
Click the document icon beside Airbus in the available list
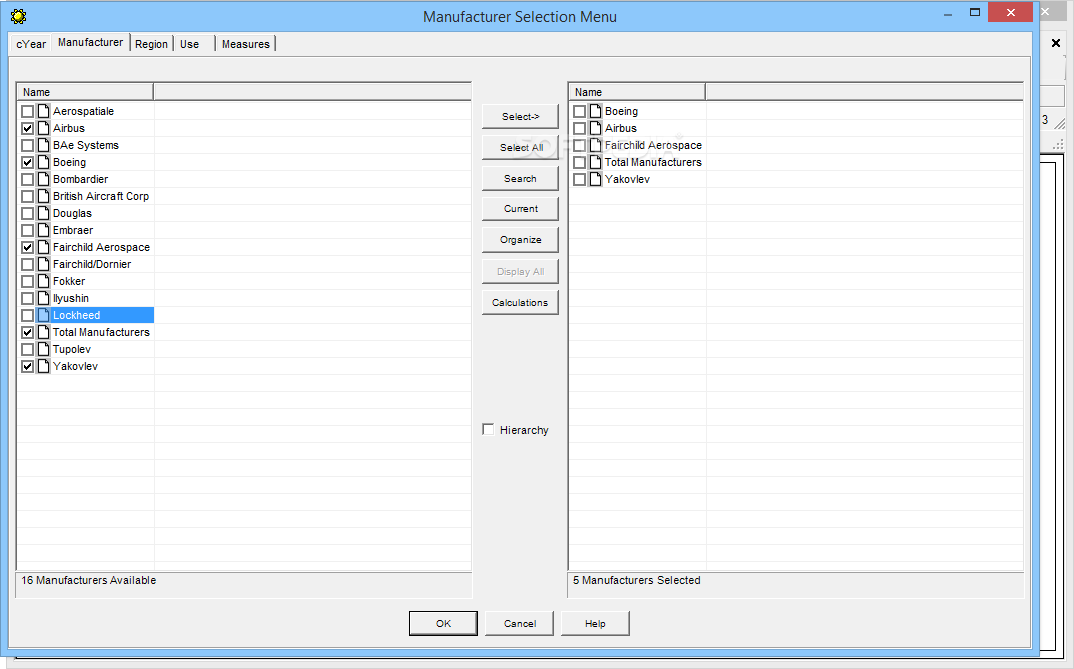pyautogui.click(x=44, y=128)
